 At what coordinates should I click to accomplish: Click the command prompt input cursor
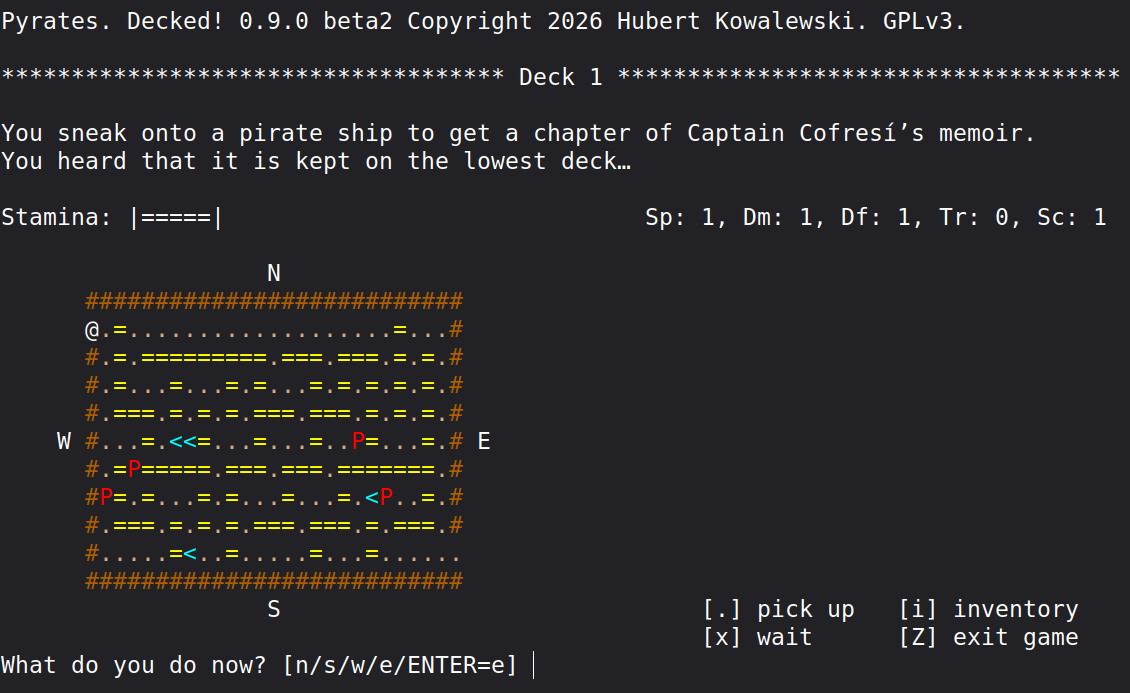coord(534,665)
